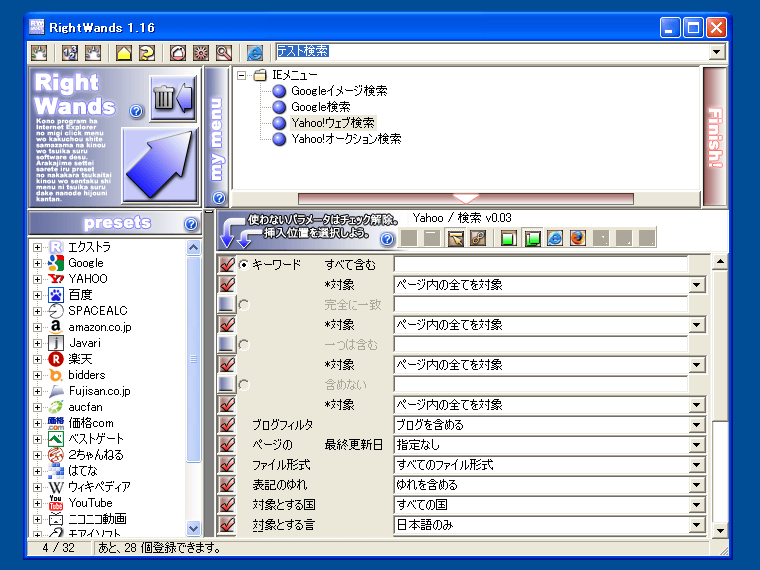Check the 完全に一致 row checkbox
Screen dimensions: 760x570
click(226, 304)
